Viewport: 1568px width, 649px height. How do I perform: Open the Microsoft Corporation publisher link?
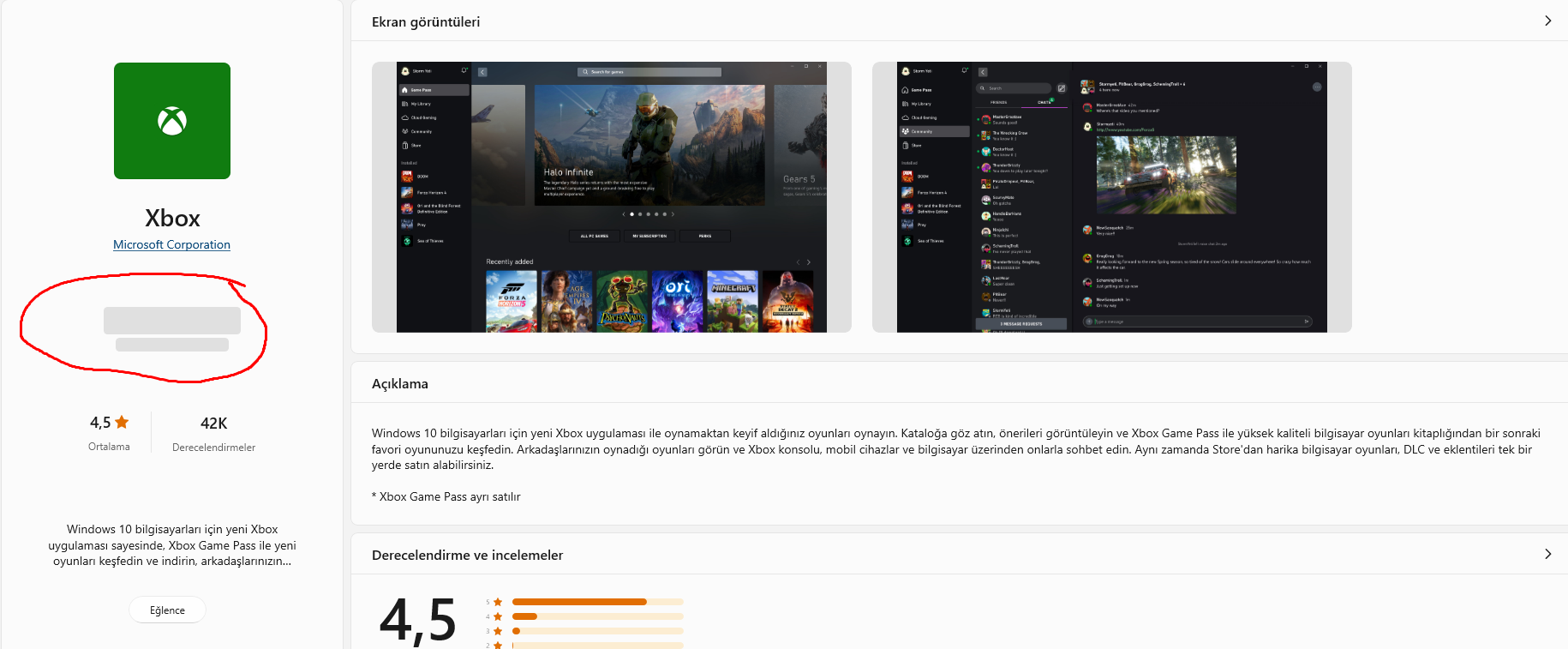pos(171,244)
